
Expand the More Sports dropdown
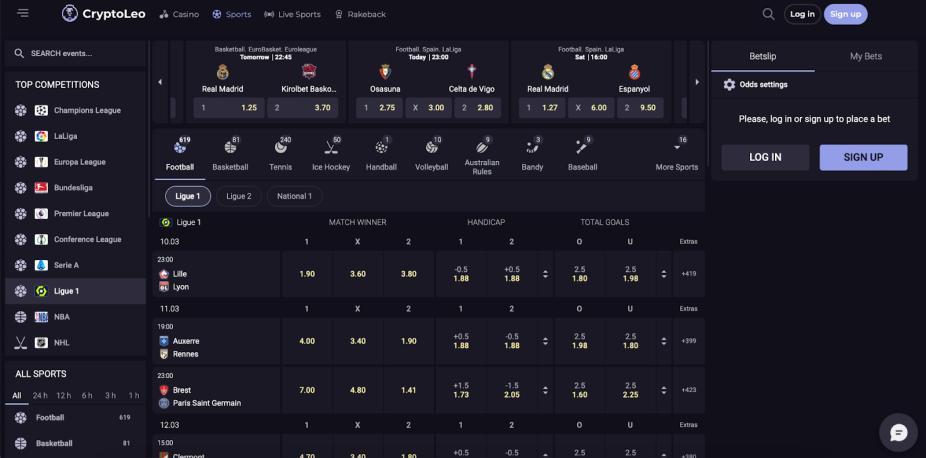pyautogui.click(x=677, y=154)
